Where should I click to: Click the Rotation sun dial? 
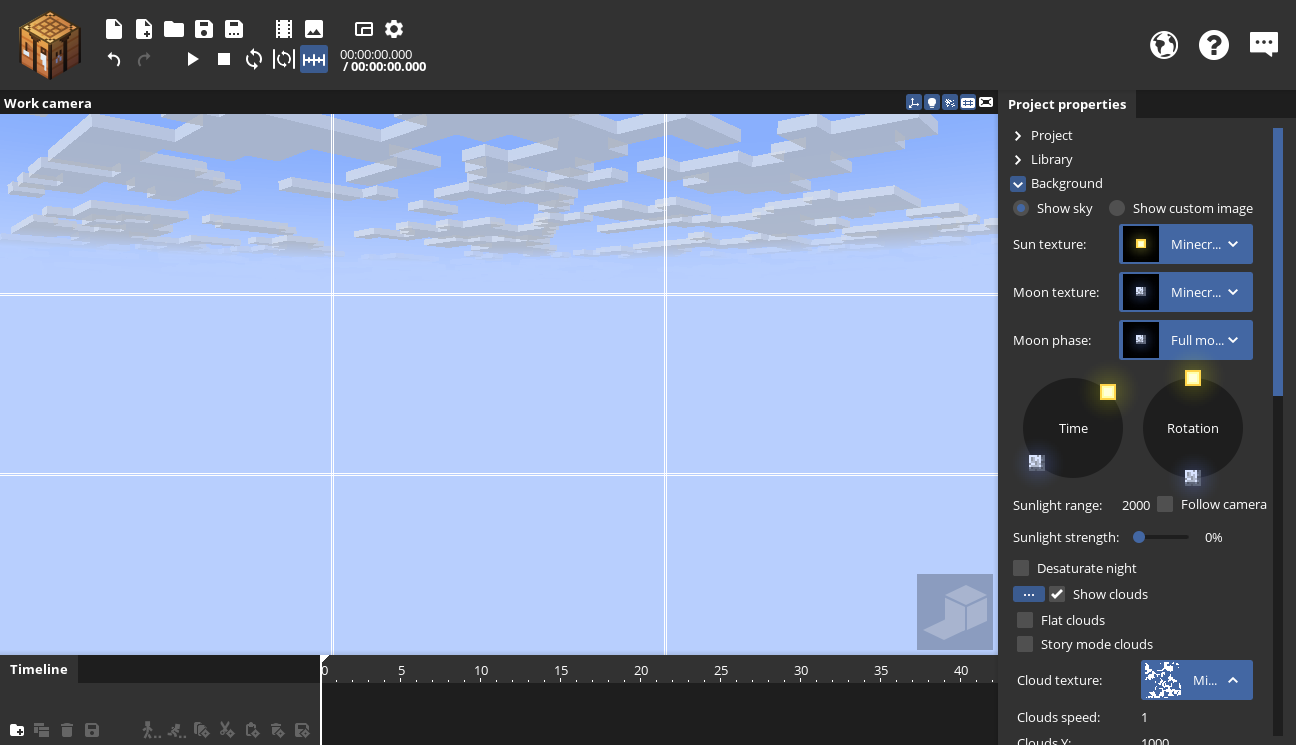1193,428
